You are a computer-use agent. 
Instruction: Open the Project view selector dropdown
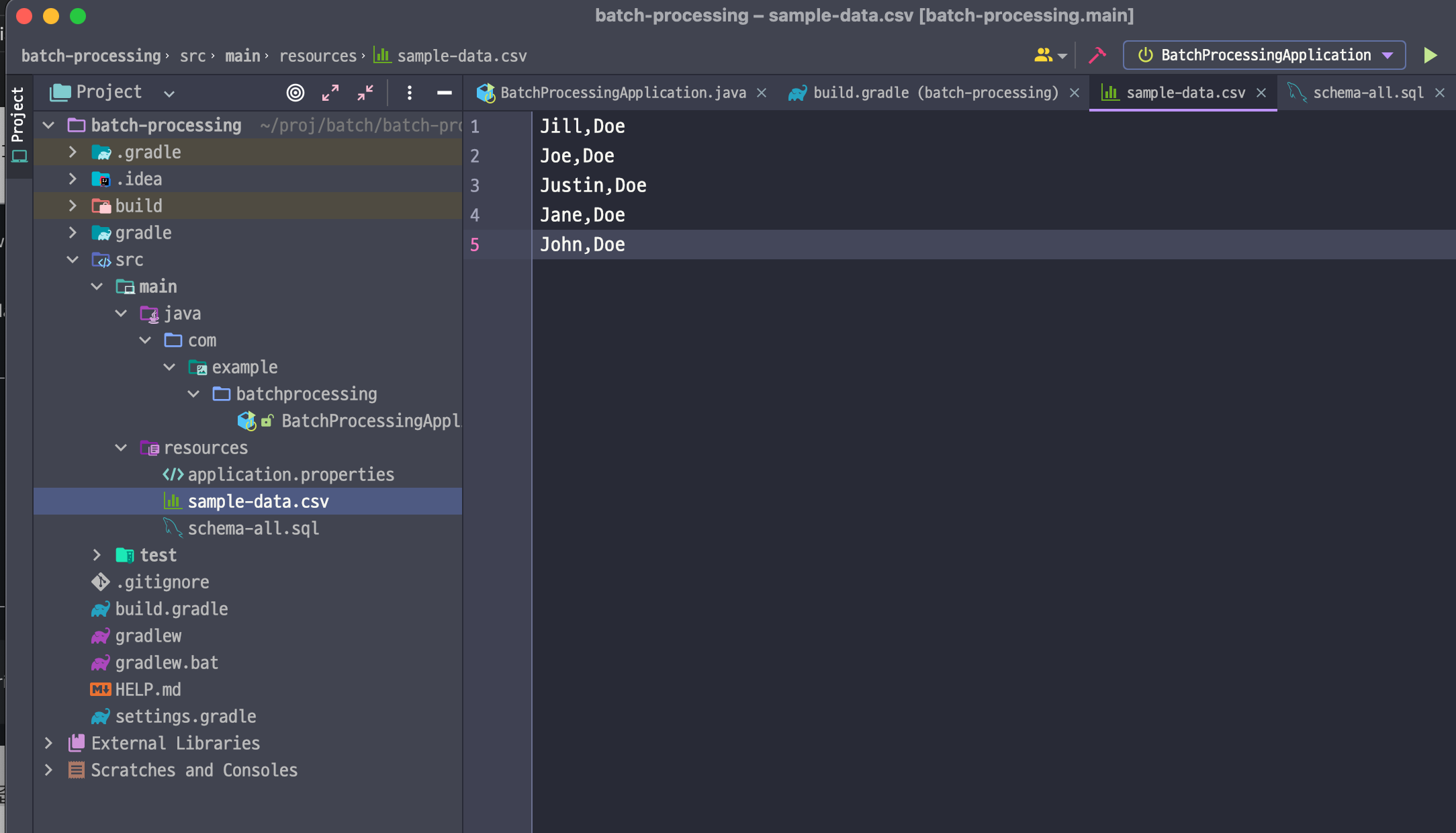[169, 93]
